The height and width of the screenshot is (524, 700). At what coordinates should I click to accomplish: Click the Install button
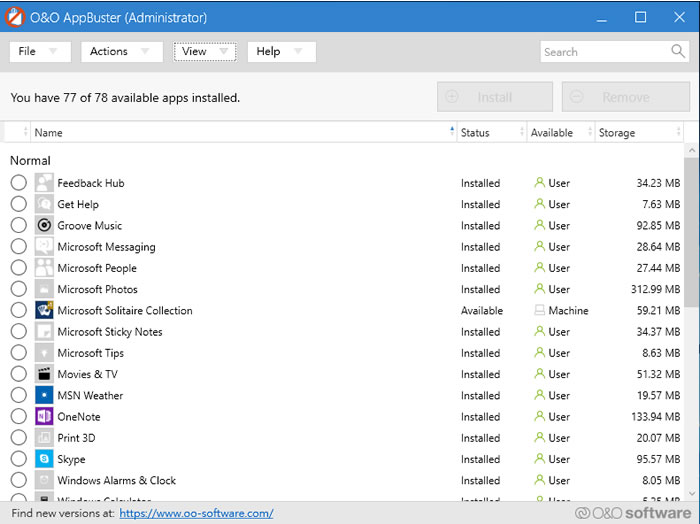[x=495, y=97]
